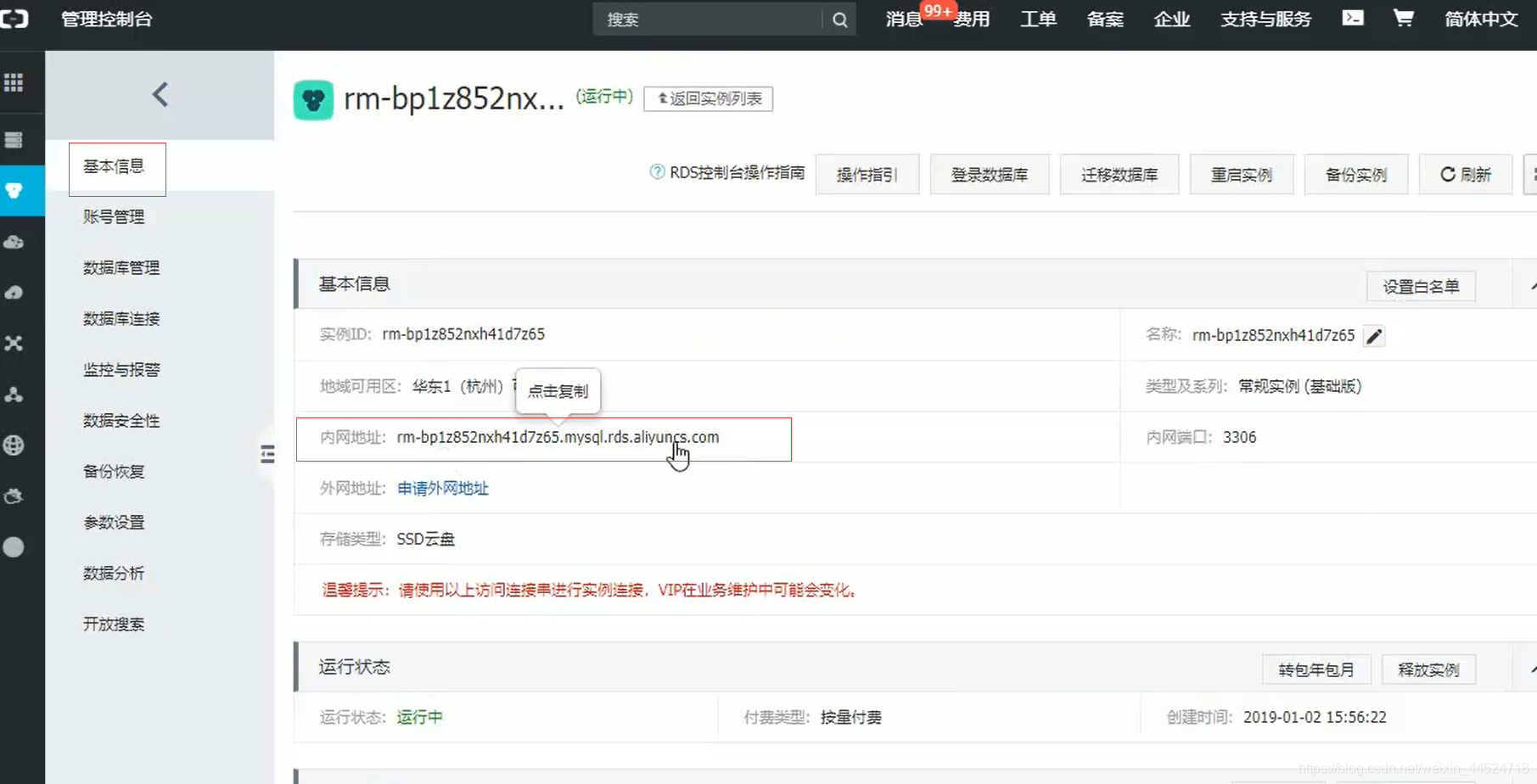Image resolution: width=1537 pixels, height=784 pixels.
Task: Click the crossed arrows sidebar icon
Action: click(14, 344)
